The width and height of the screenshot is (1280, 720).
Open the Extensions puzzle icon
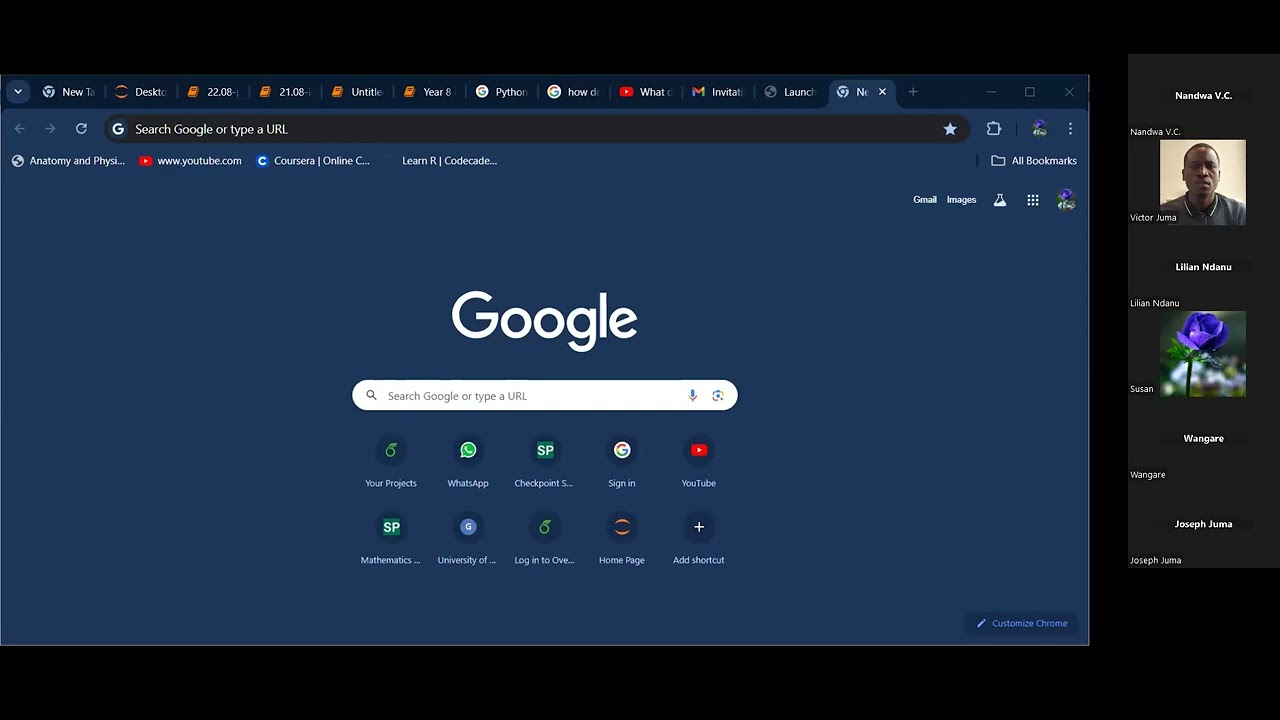(x=994, y=129)
